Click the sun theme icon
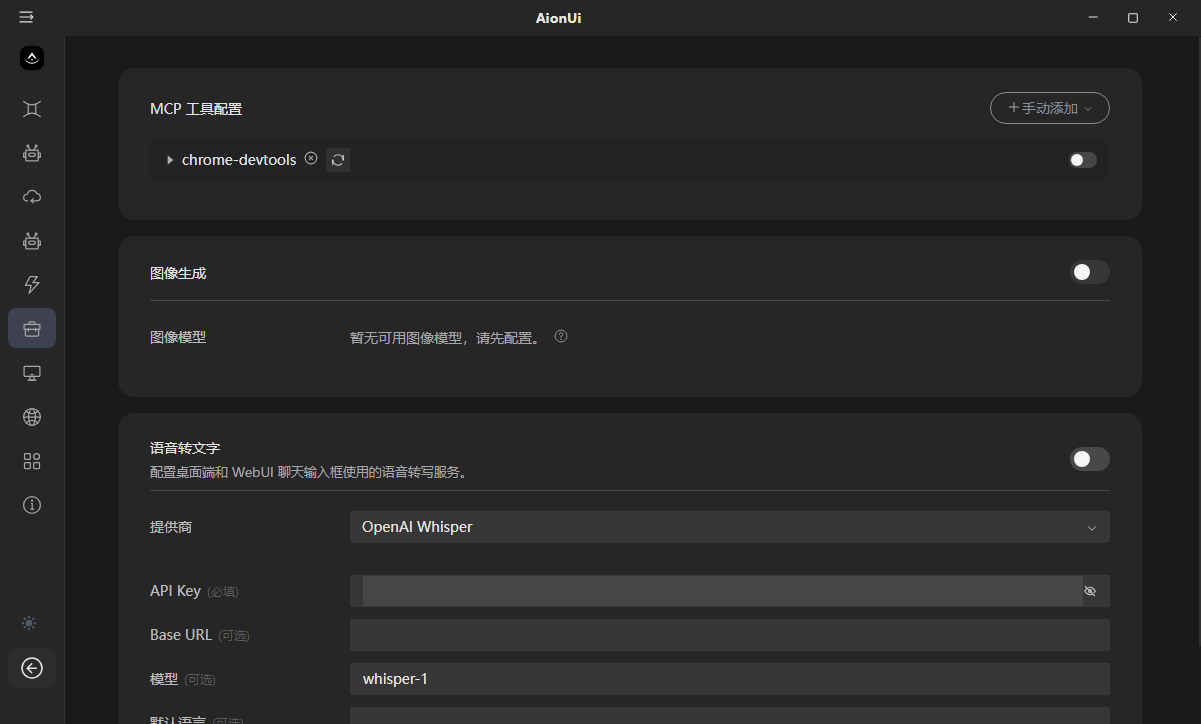 [x=29, y=623]
